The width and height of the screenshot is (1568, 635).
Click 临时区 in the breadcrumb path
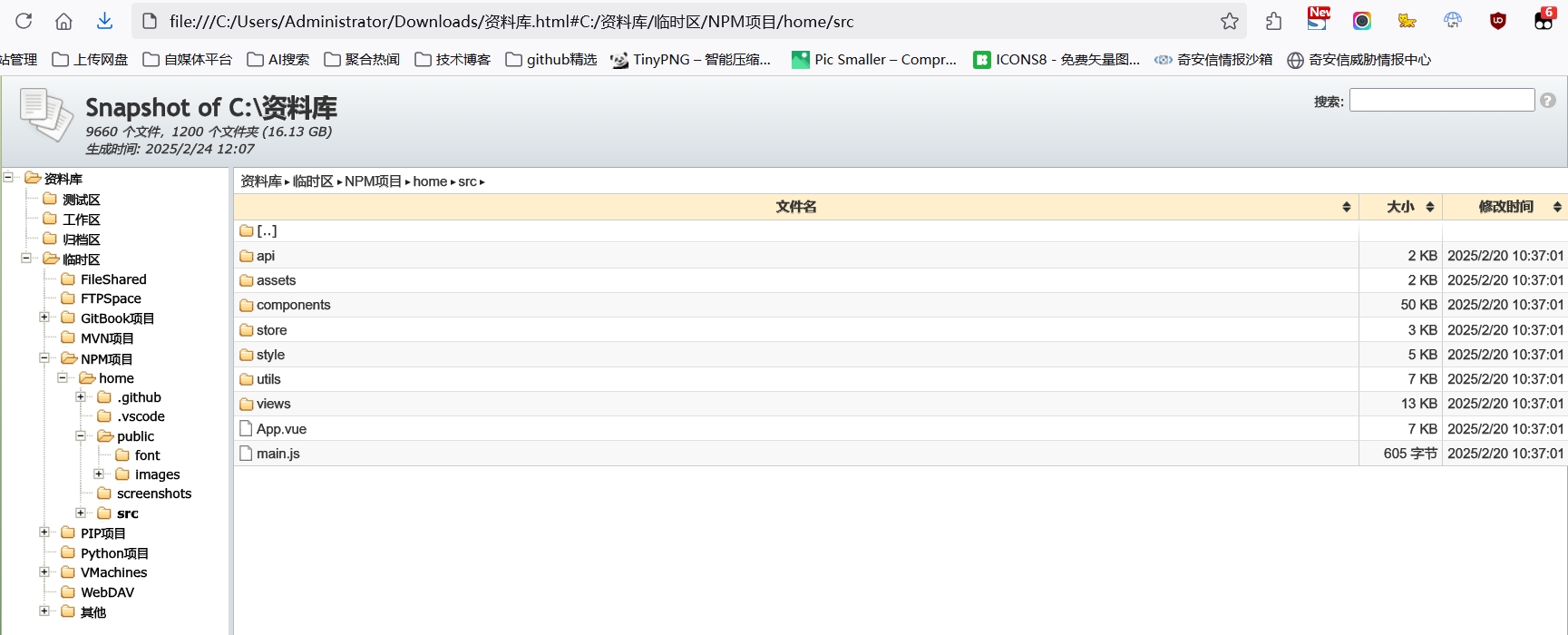click(x=313, y=181)
